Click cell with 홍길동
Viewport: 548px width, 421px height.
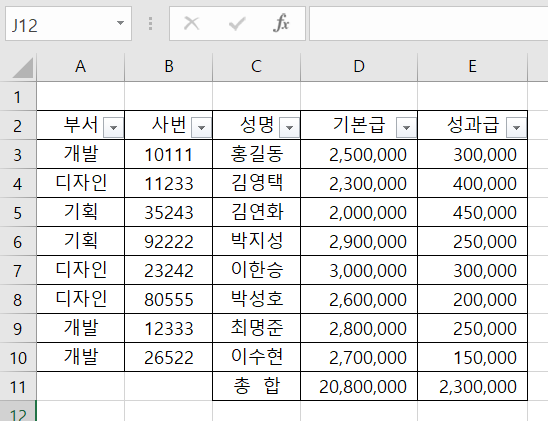[x=257, y=154]
